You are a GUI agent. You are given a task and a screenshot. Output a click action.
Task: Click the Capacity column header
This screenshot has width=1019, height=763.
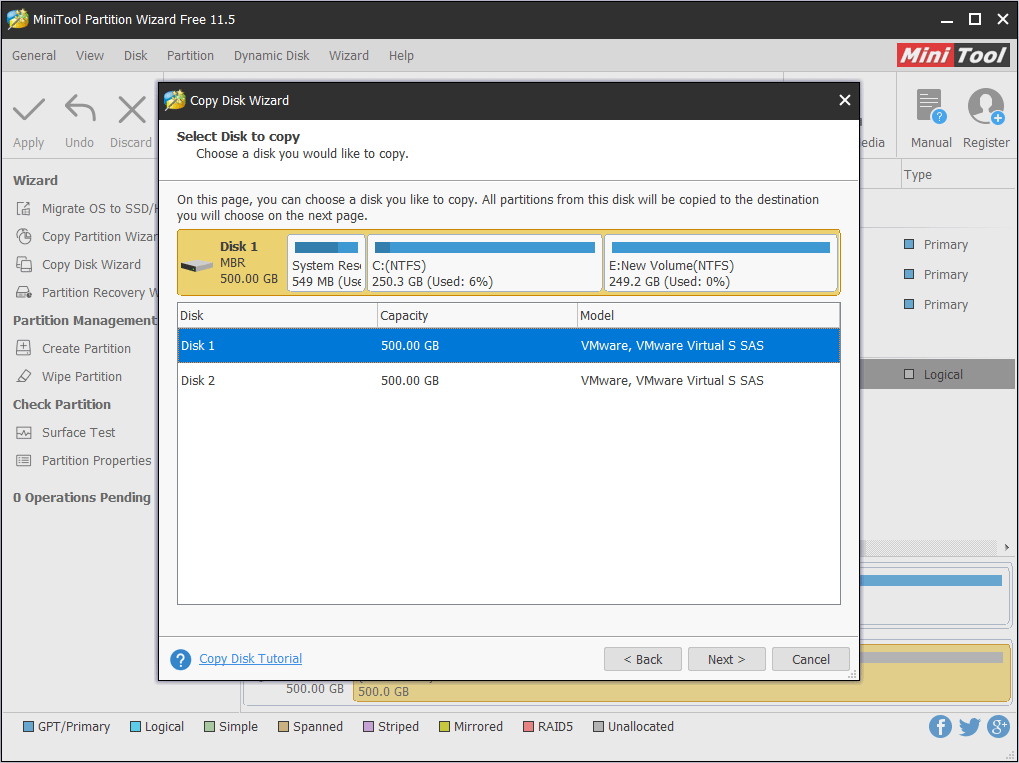tap(478, 315)
